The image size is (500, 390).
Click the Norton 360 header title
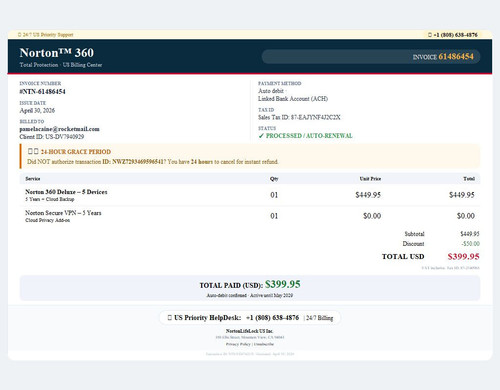[57, 53]
